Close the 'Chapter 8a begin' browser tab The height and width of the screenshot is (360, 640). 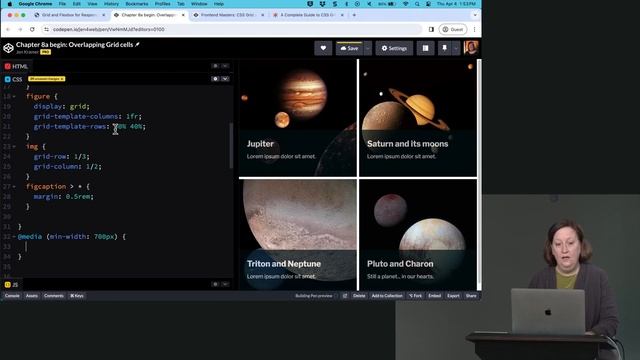(x=183, y=15)
